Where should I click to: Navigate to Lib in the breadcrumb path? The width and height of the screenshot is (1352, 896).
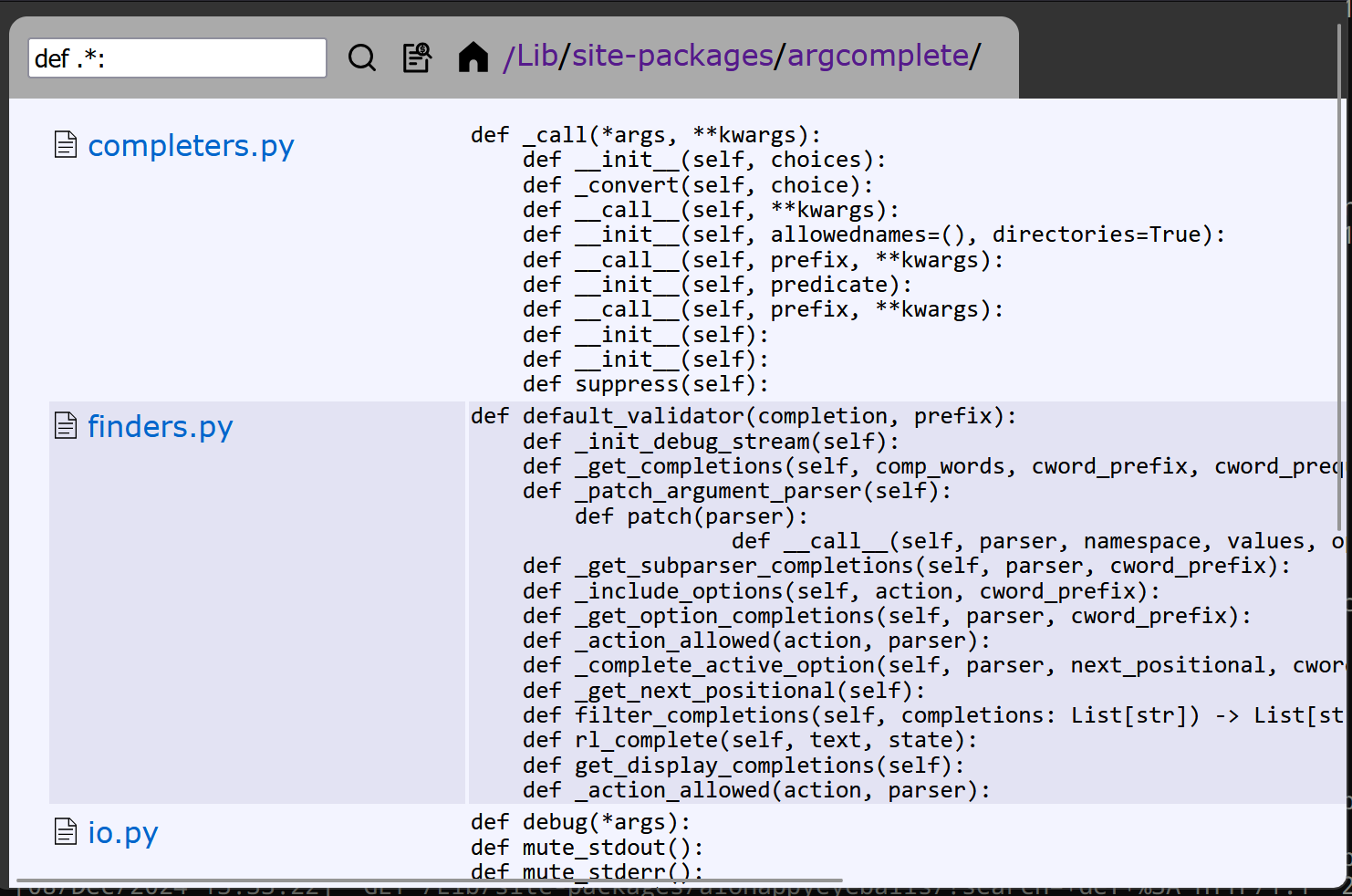click(536, 56)
